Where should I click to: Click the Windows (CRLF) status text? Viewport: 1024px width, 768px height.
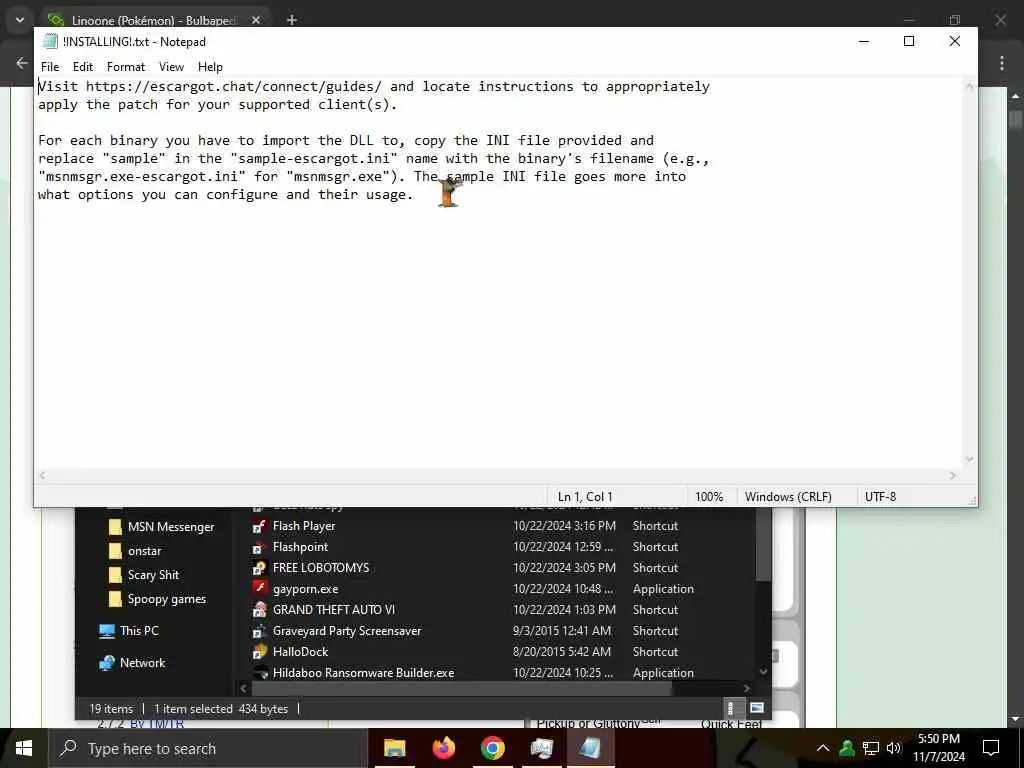pos(788,497)
